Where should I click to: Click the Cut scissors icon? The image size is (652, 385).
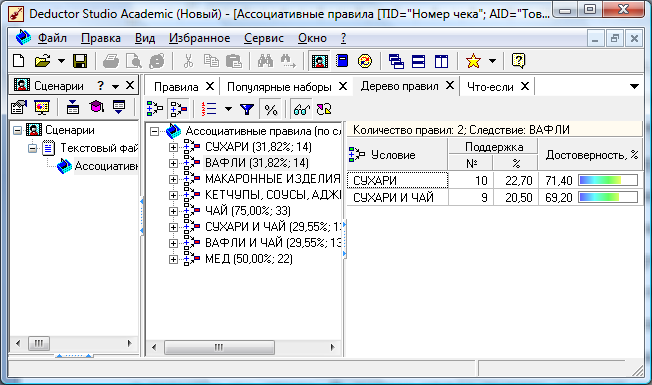click(188, 61)
